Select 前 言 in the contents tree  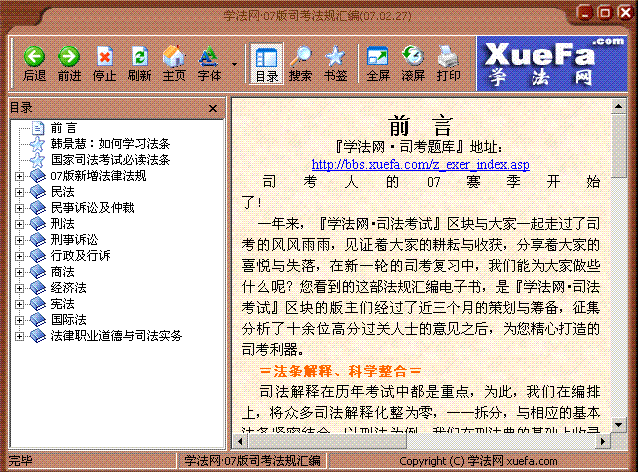pyautogui.click(x=63, y=128)
